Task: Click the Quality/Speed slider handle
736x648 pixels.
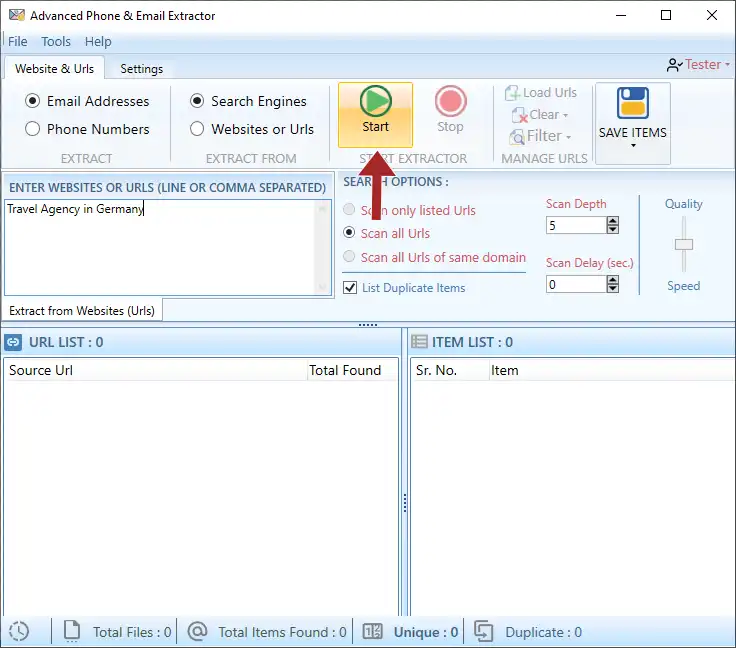Action: click(x=684, y=244)
